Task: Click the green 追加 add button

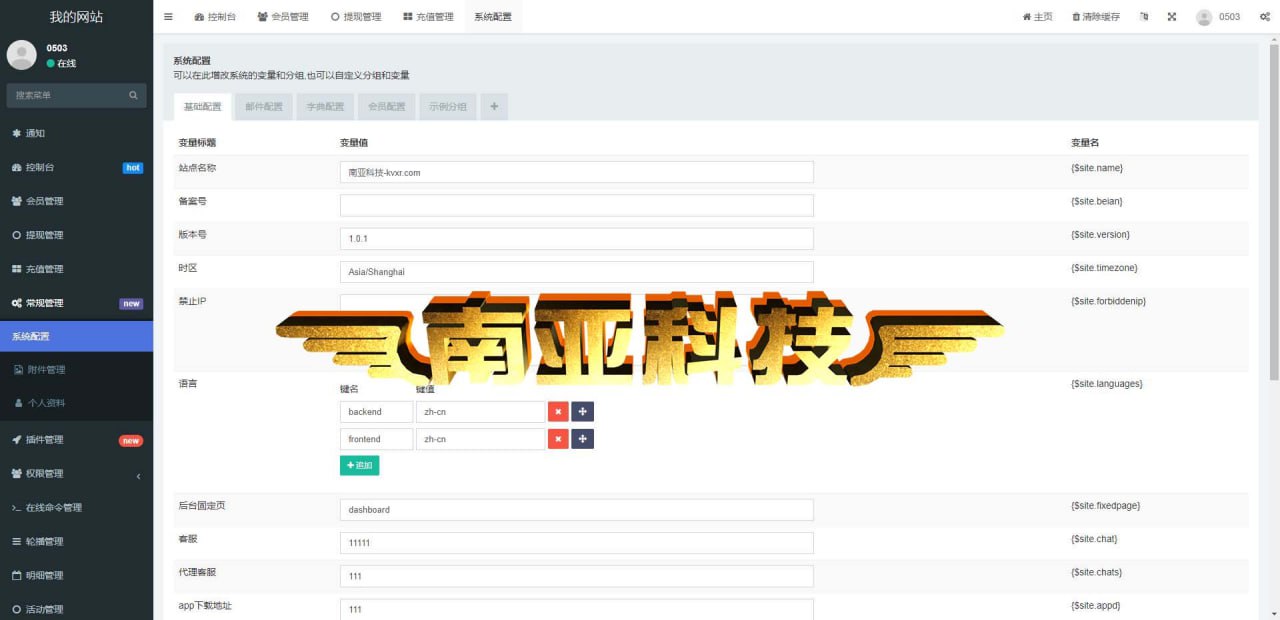Action: [x=359, y=465]
